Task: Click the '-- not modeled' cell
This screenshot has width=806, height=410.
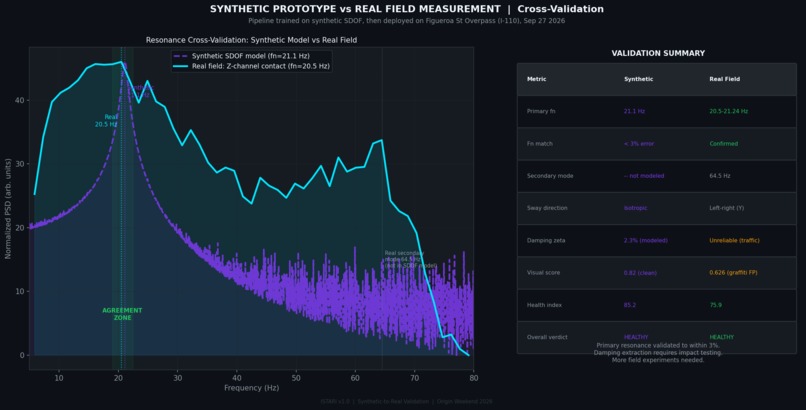Action: 644,176
